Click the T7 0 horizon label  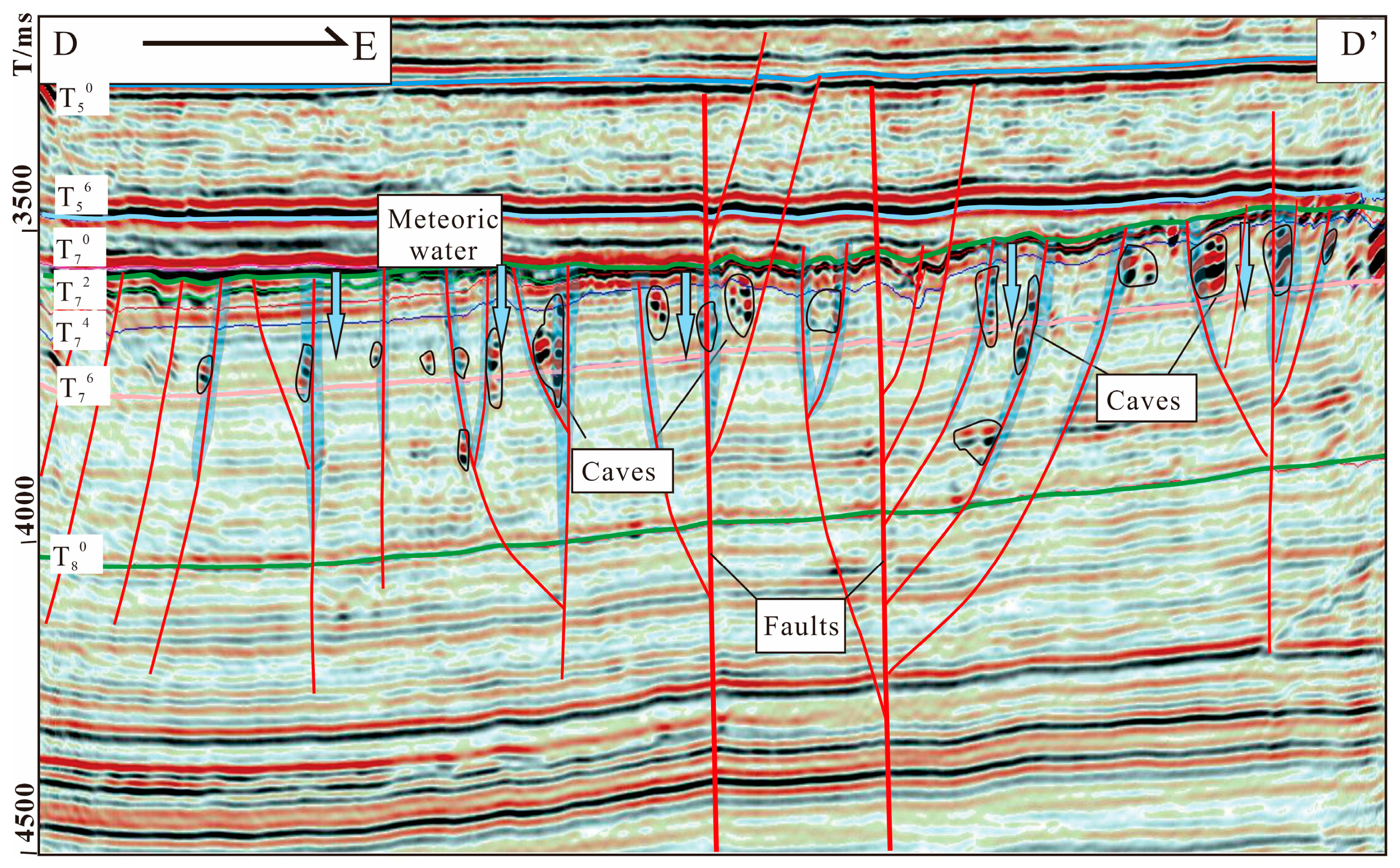[79, 248]
